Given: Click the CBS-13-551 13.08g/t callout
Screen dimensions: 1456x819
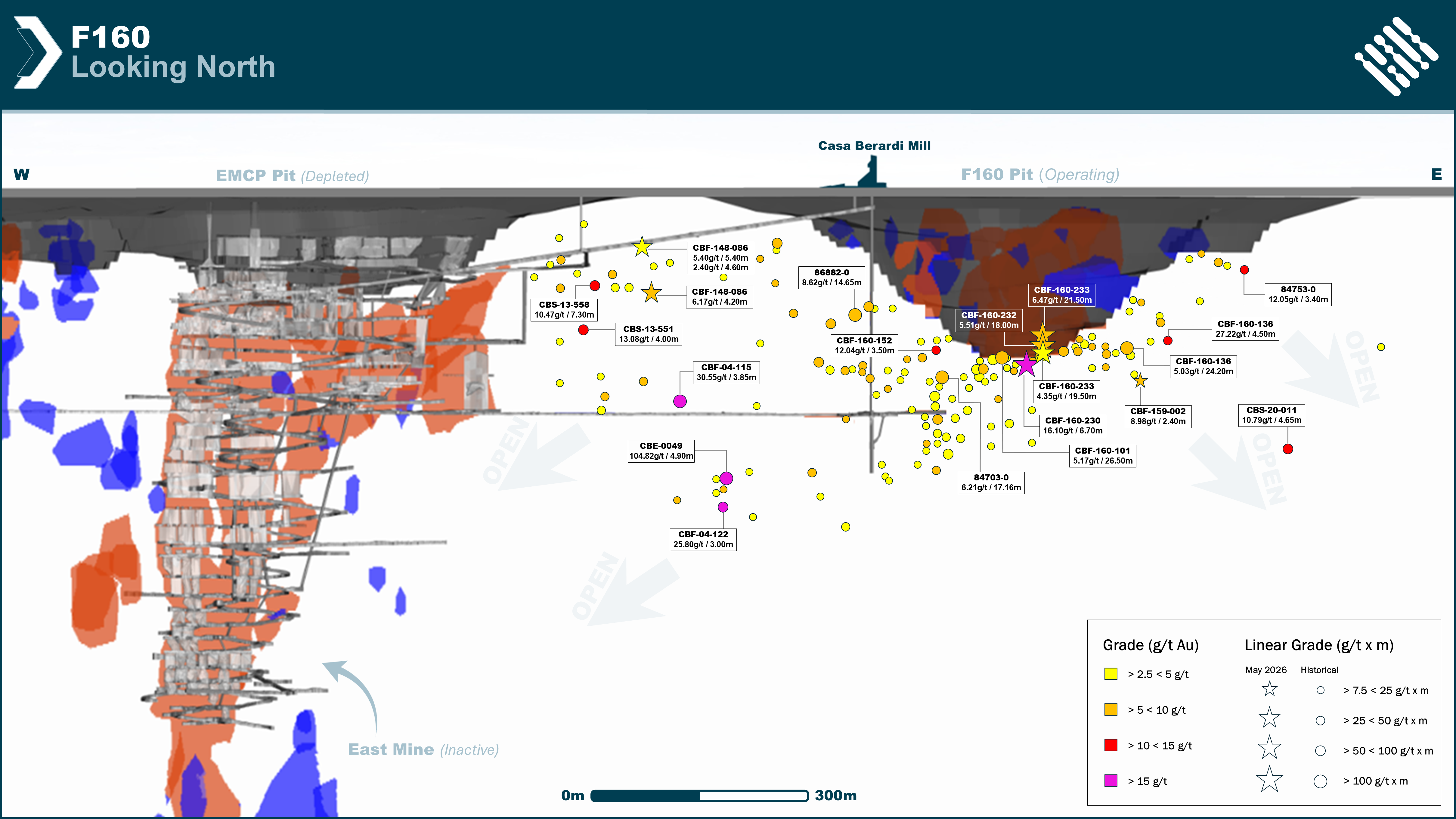Looking at the screenshot, I should pyautogui.click(x=648, y=334).
